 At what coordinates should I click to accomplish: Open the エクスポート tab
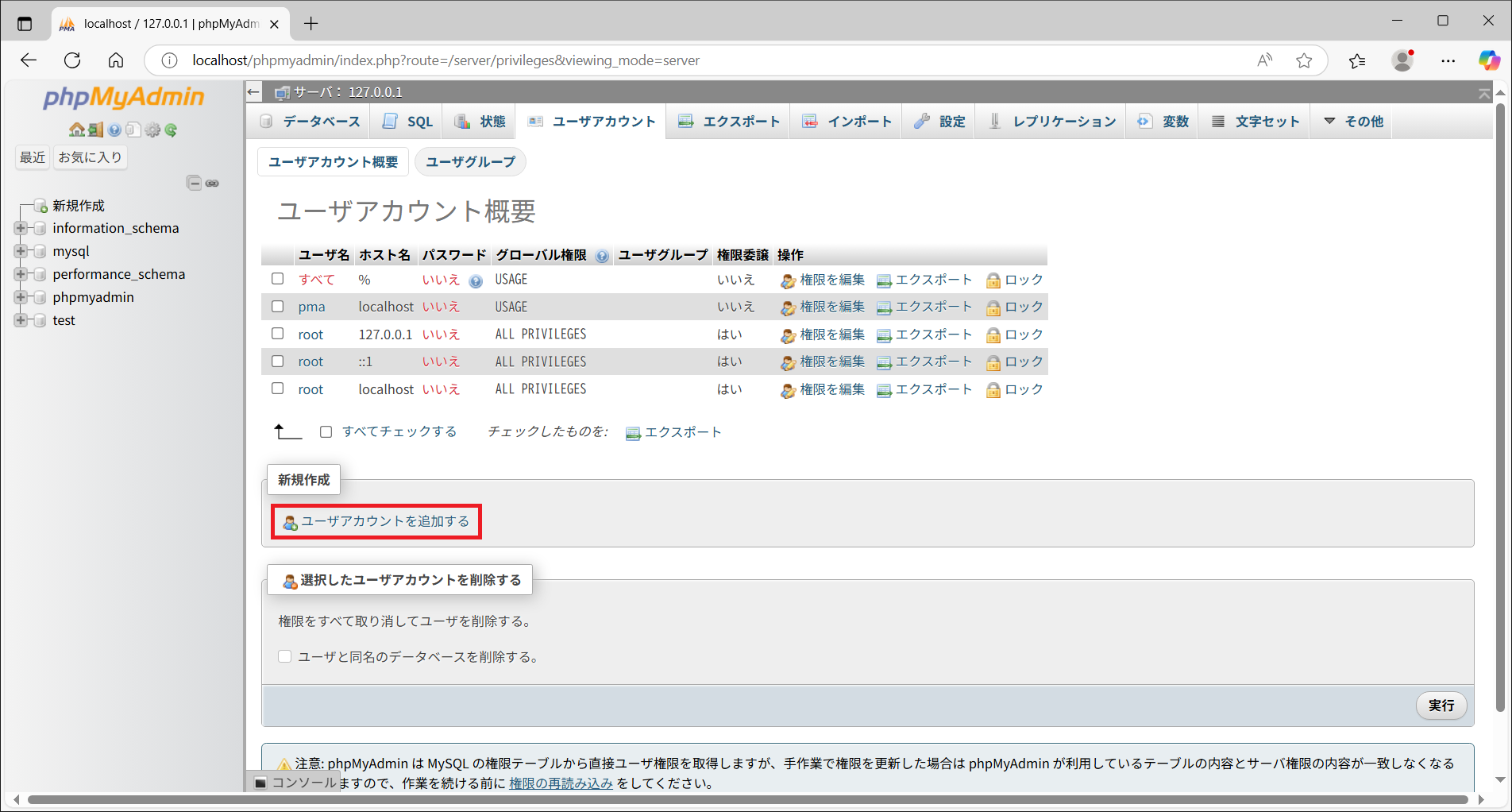point(729,122)
